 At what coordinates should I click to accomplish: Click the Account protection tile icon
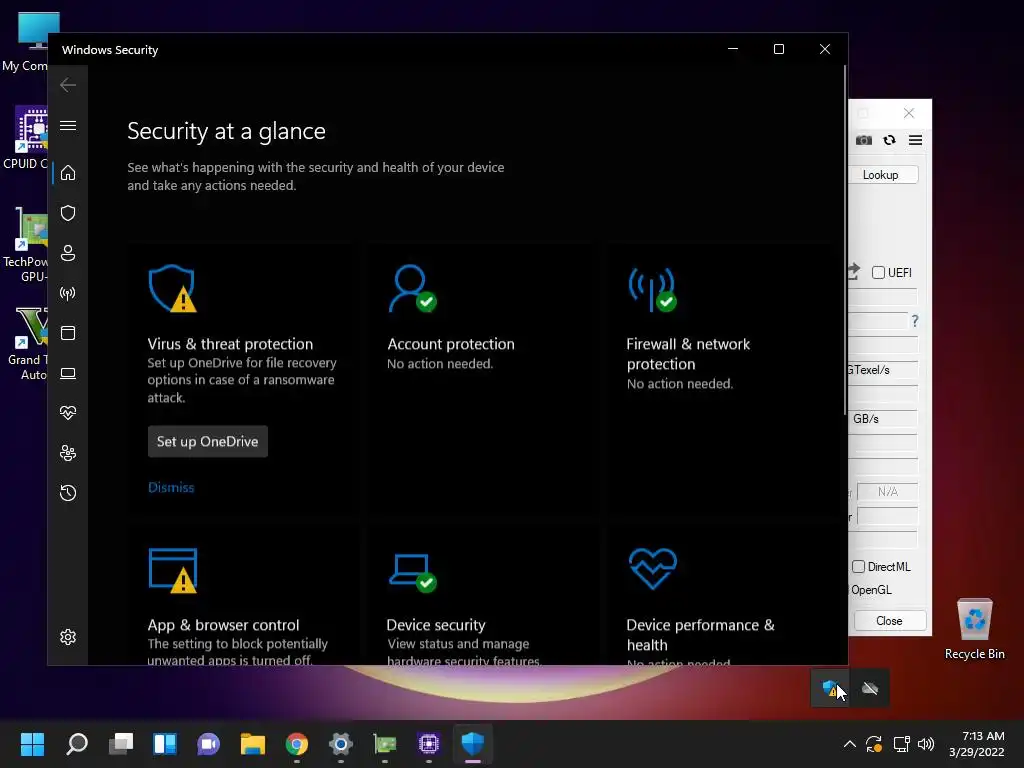click(x=411, y=289)
